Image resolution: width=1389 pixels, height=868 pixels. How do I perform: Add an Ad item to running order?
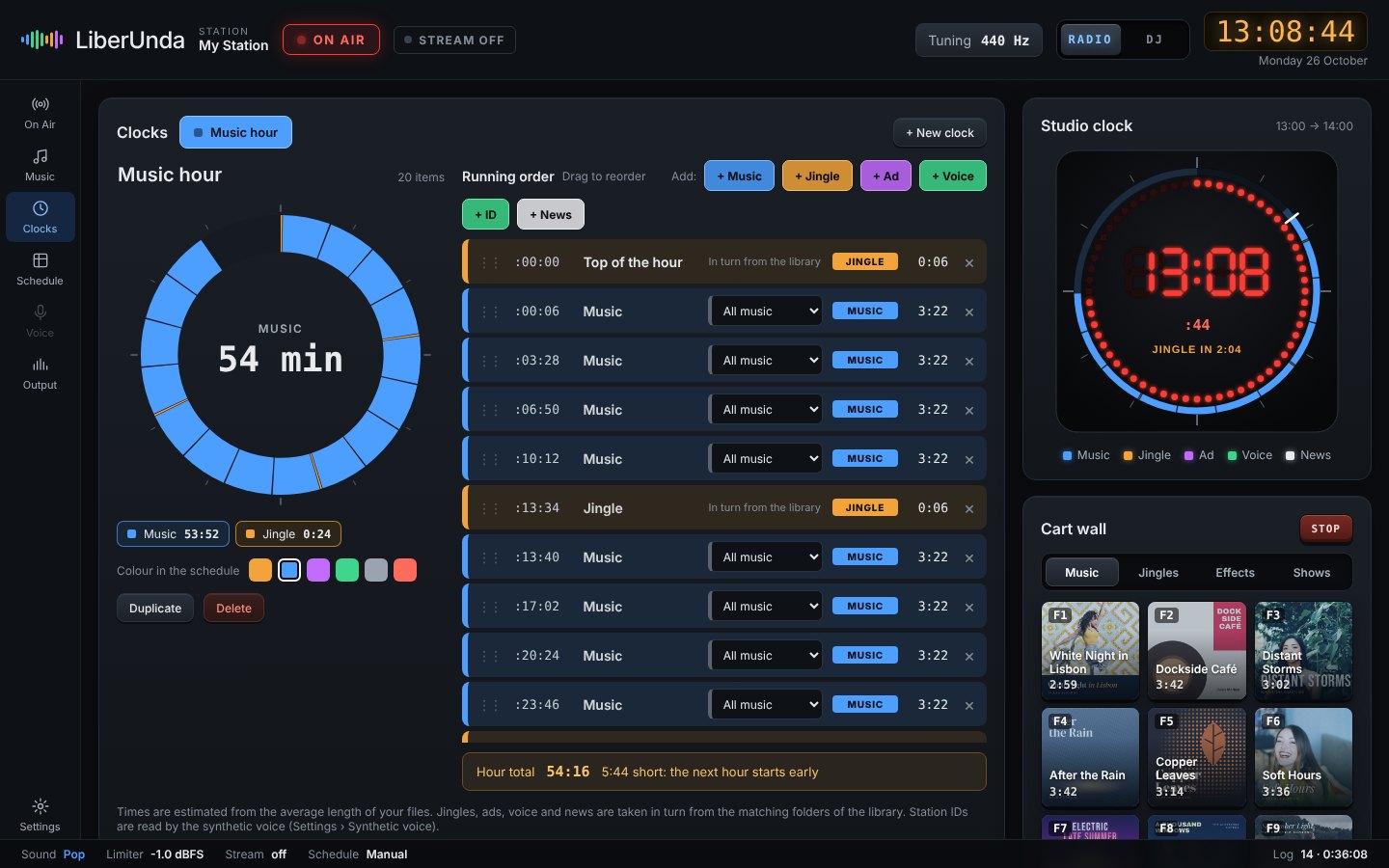pos(885,176)
